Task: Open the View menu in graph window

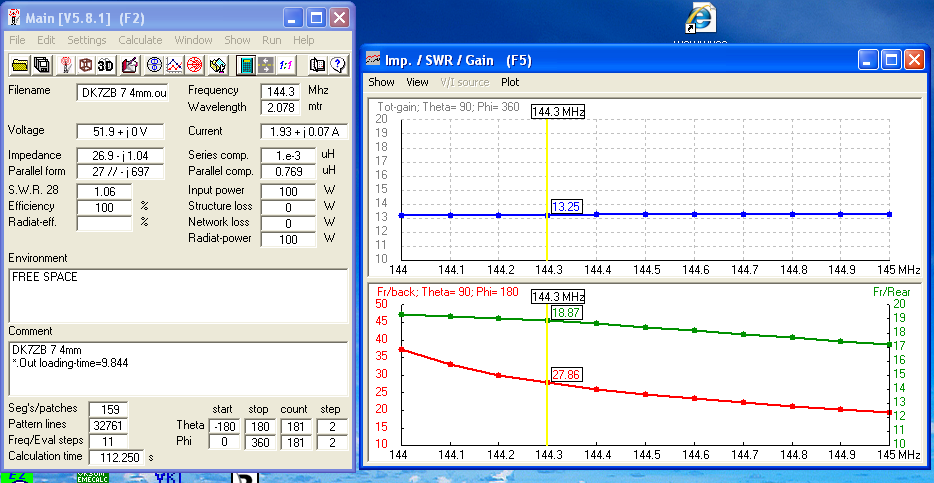Action: [417, 82]
